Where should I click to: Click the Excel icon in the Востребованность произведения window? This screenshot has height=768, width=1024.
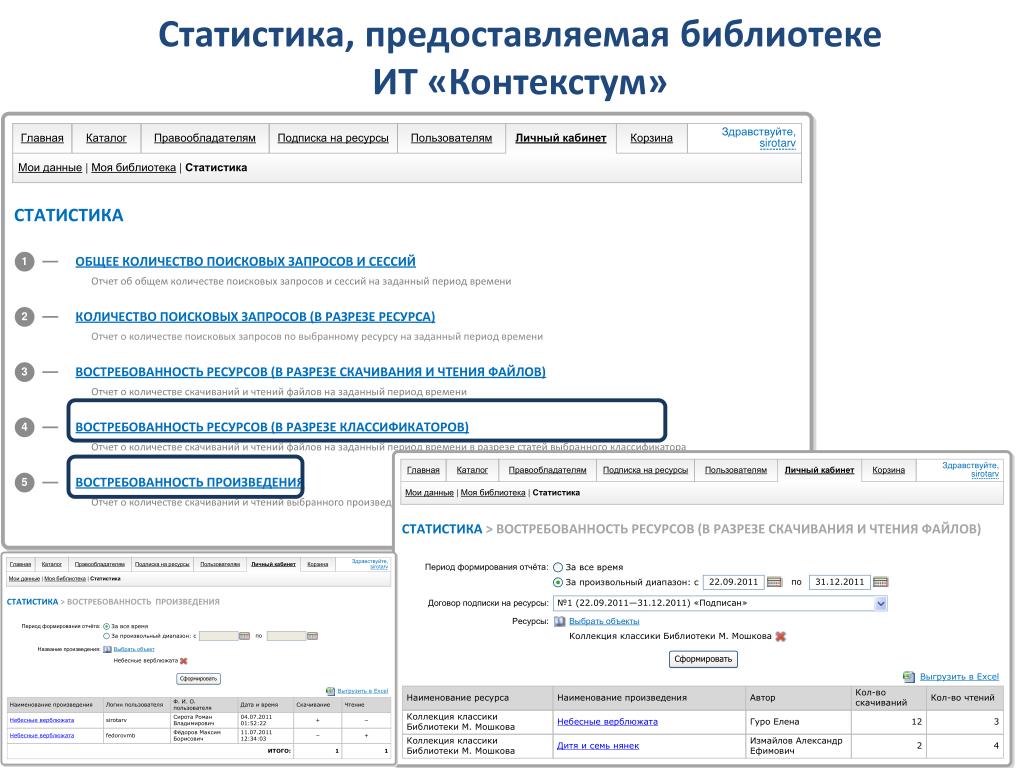pyautogui.click(x=330, y=691)
